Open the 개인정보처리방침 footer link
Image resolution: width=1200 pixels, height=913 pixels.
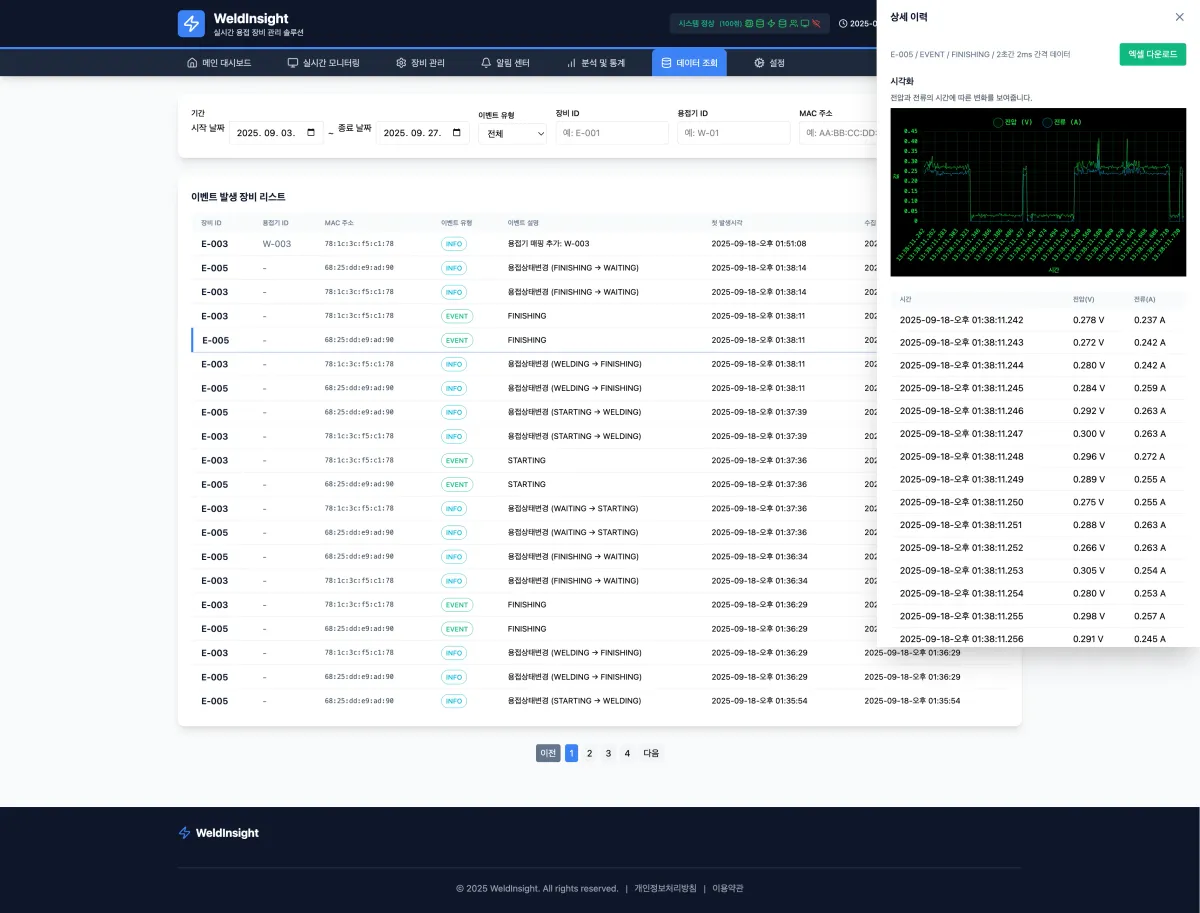pos(665,888)
